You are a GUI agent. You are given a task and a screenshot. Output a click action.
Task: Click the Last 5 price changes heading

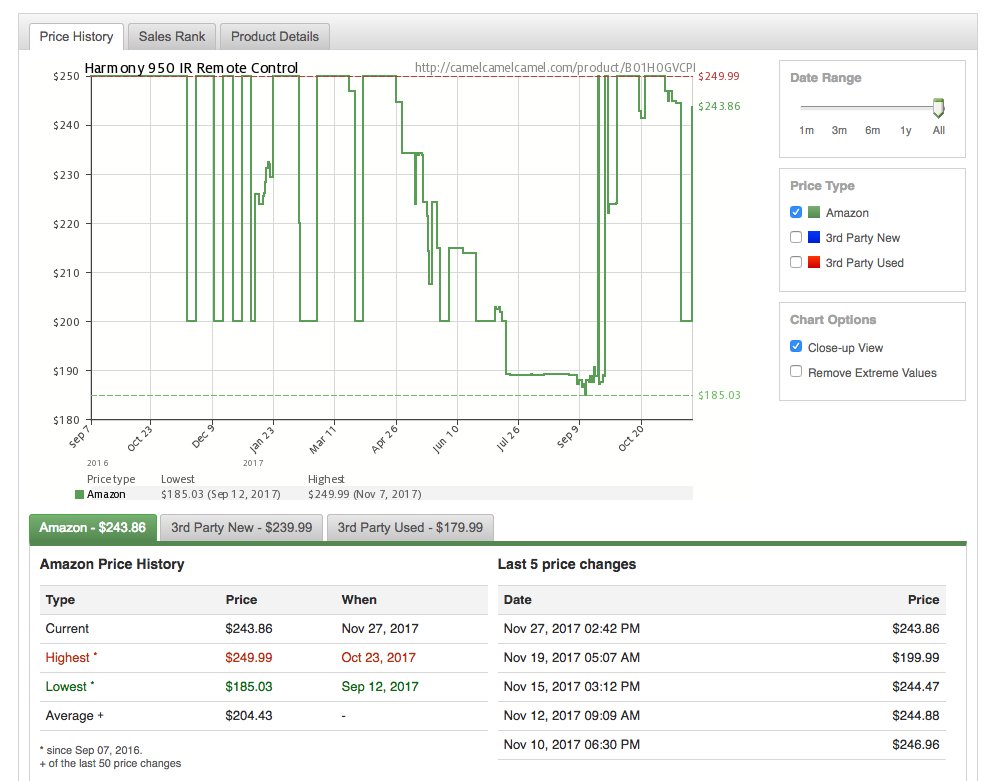(566, 564)
